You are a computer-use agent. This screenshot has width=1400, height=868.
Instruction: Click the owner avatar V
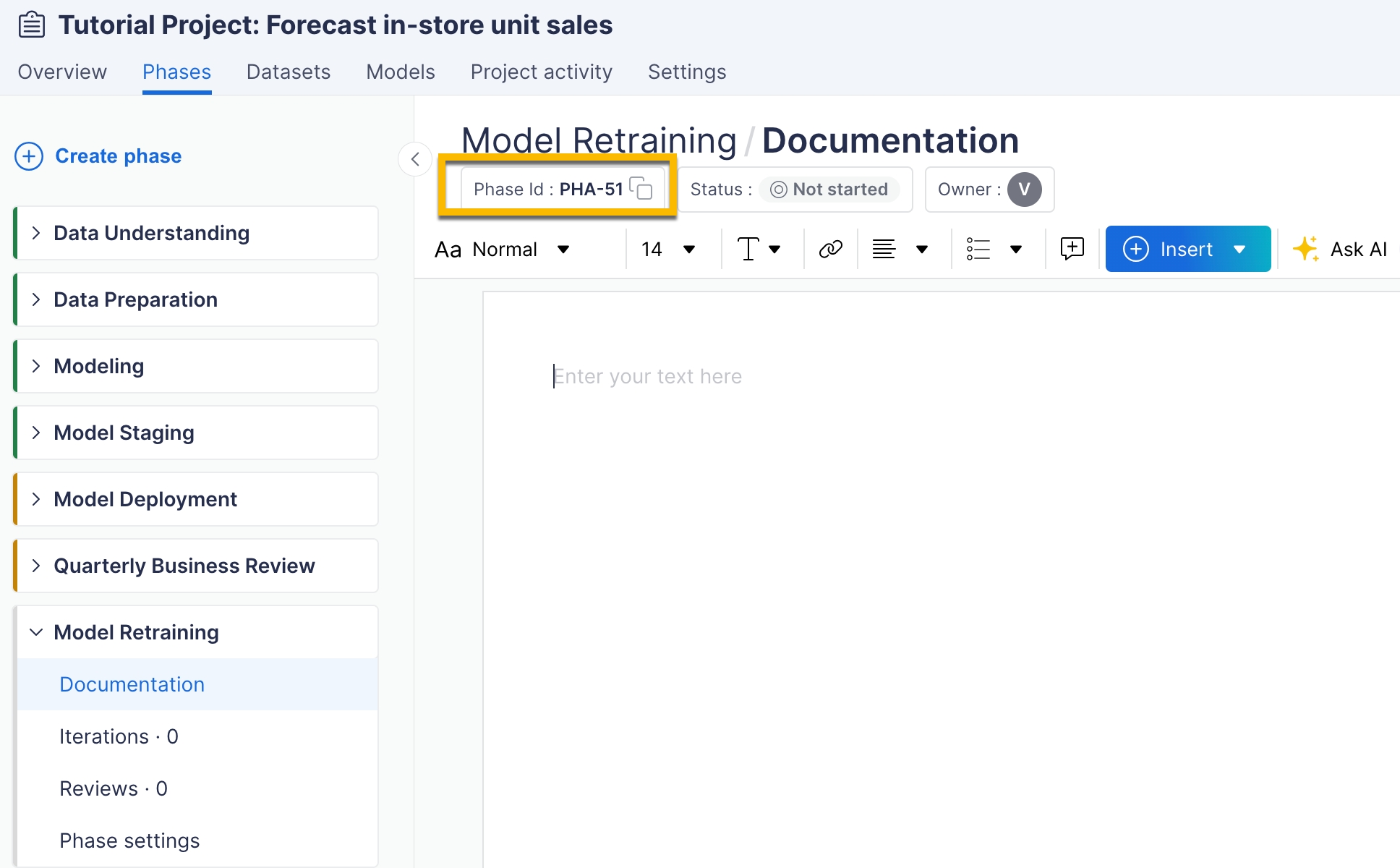(1024, 190)
